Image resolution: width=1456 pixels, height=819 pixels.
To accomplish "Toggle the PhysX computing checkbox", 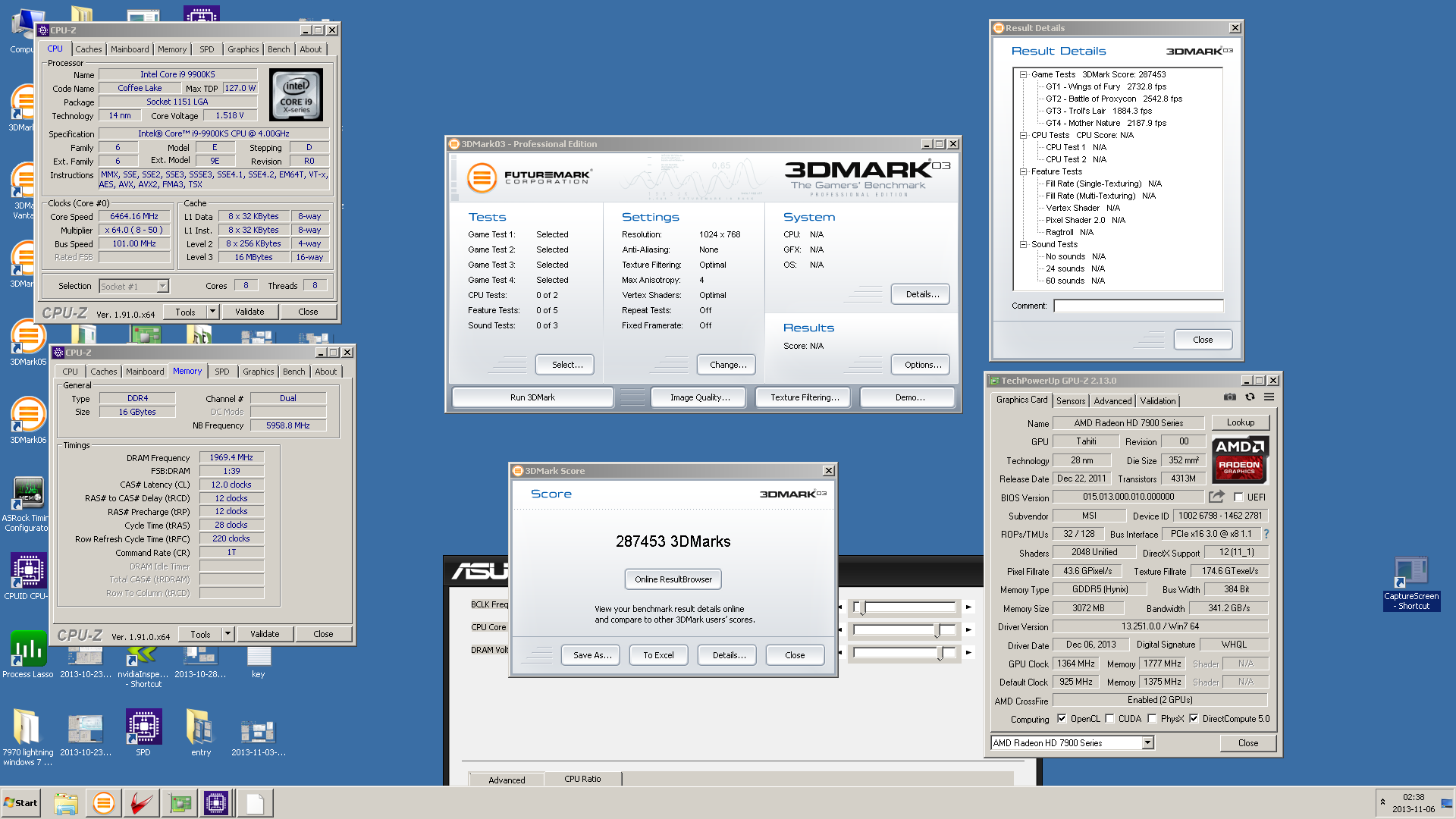I will pyautogui.click(x=1152, y=719).
